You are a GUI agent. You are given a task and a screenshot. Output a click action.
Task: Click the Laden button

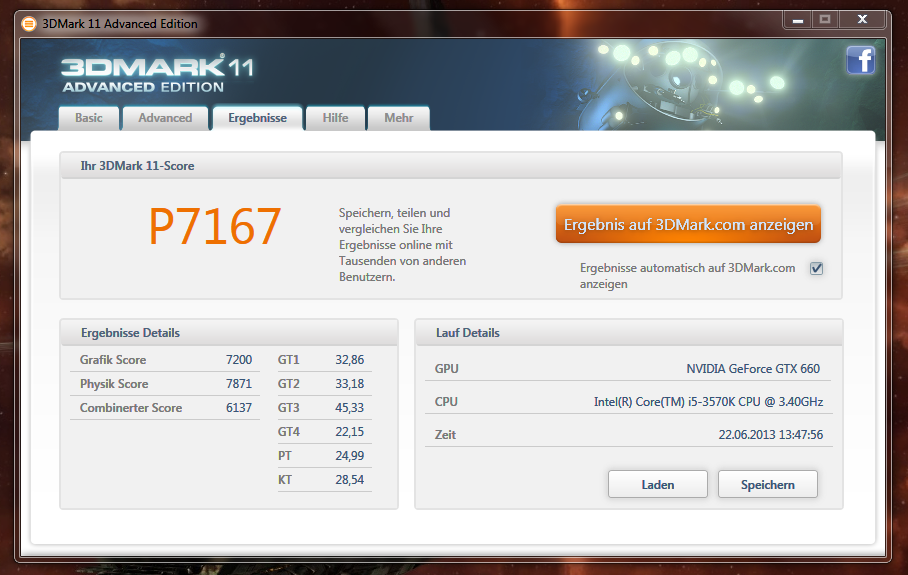[x=658, y=484]
